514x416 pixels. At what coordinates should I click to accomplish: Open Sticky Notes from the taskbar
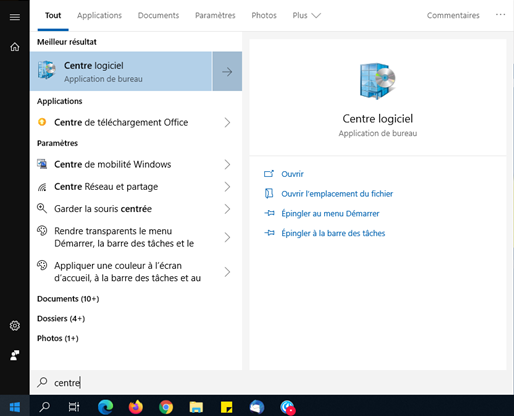pyautogui.click(x=227, y=407)
